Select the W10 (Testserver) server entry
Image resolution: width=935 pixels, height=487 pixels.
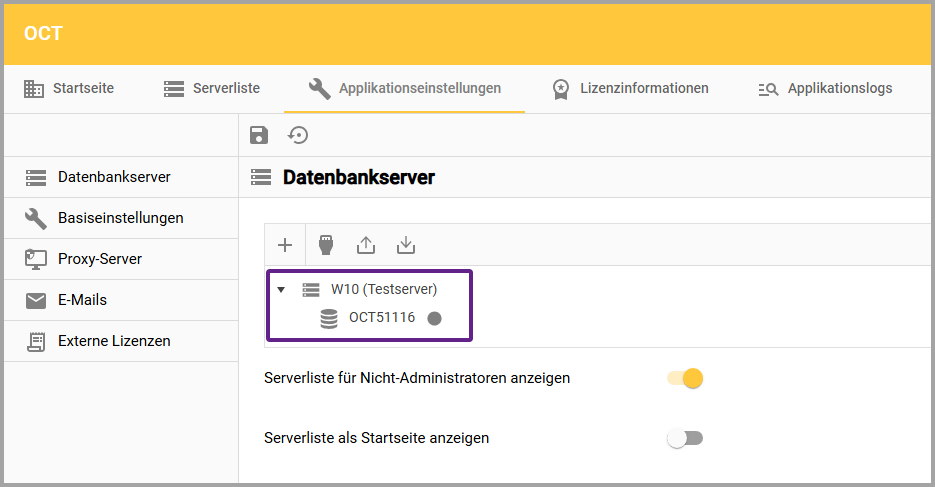pos(384,290)
